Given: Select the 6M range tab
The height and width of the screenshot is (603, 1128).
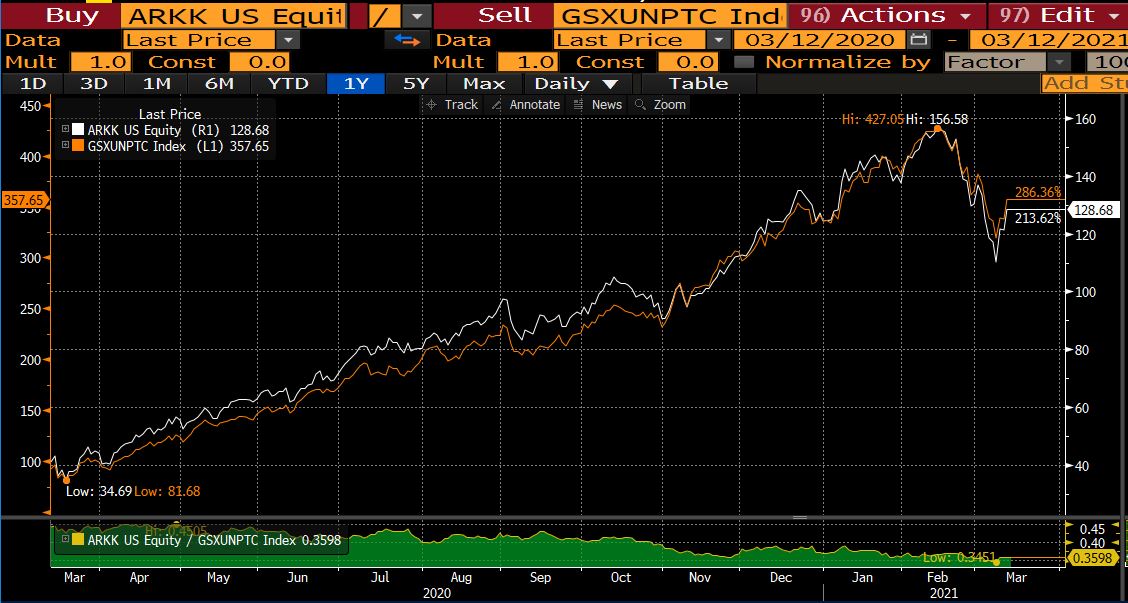Looking at the screenshot, I should tap(219, 83).
